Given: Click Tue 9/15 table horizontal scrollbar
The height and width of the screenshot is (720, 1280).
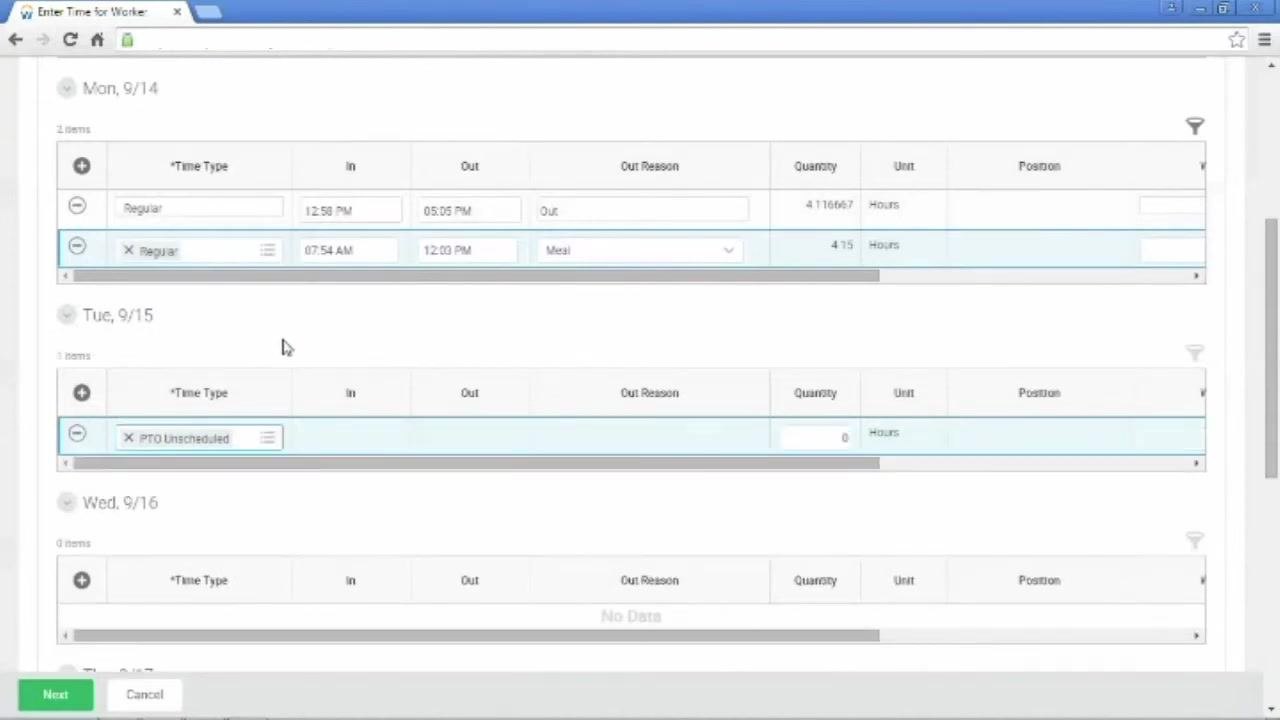Looking at the screenshot, I should pos(476,463).
